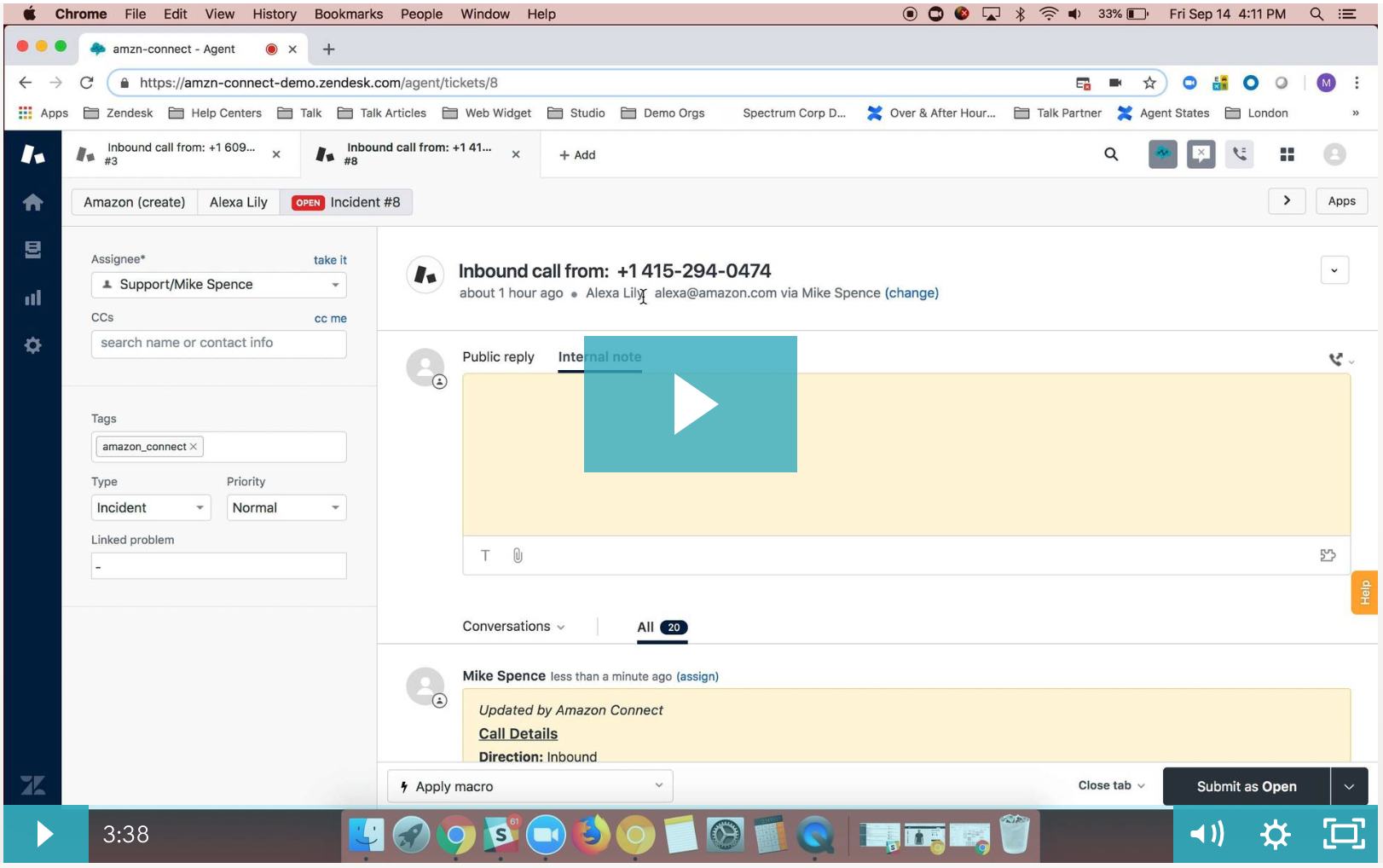
Task: Open the Bookmarks menu in the menu bar
Action: [348, 14]
